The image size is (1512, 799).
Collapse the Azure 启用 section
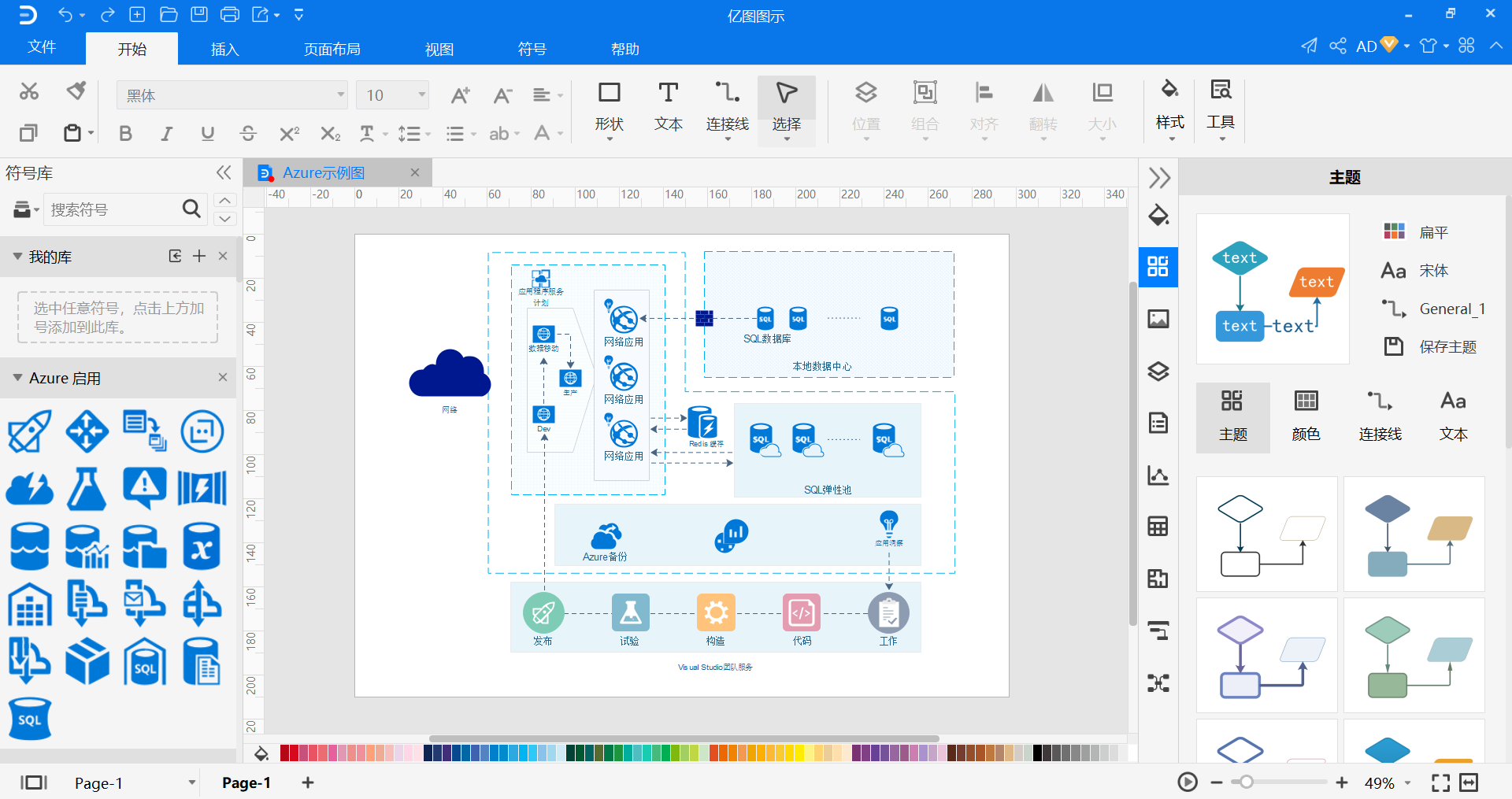pos(17,378)
